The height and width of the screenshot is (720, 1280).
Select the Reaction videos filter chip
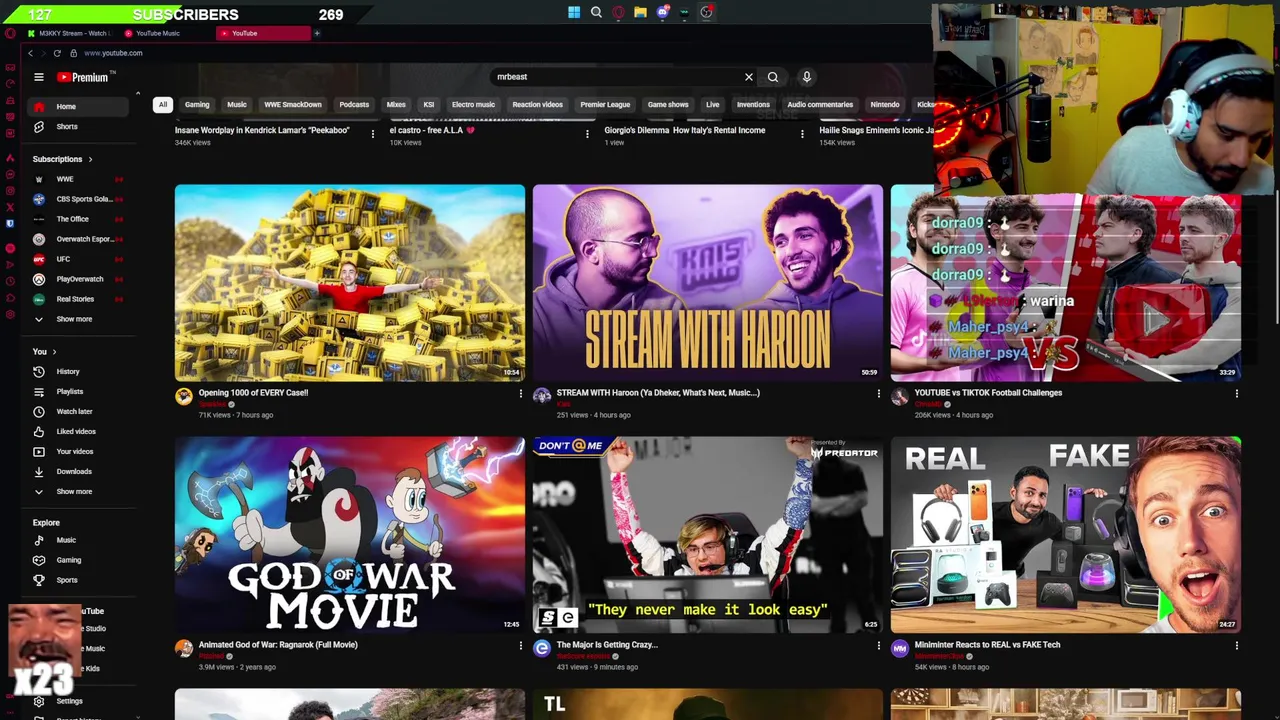point(538,104)
